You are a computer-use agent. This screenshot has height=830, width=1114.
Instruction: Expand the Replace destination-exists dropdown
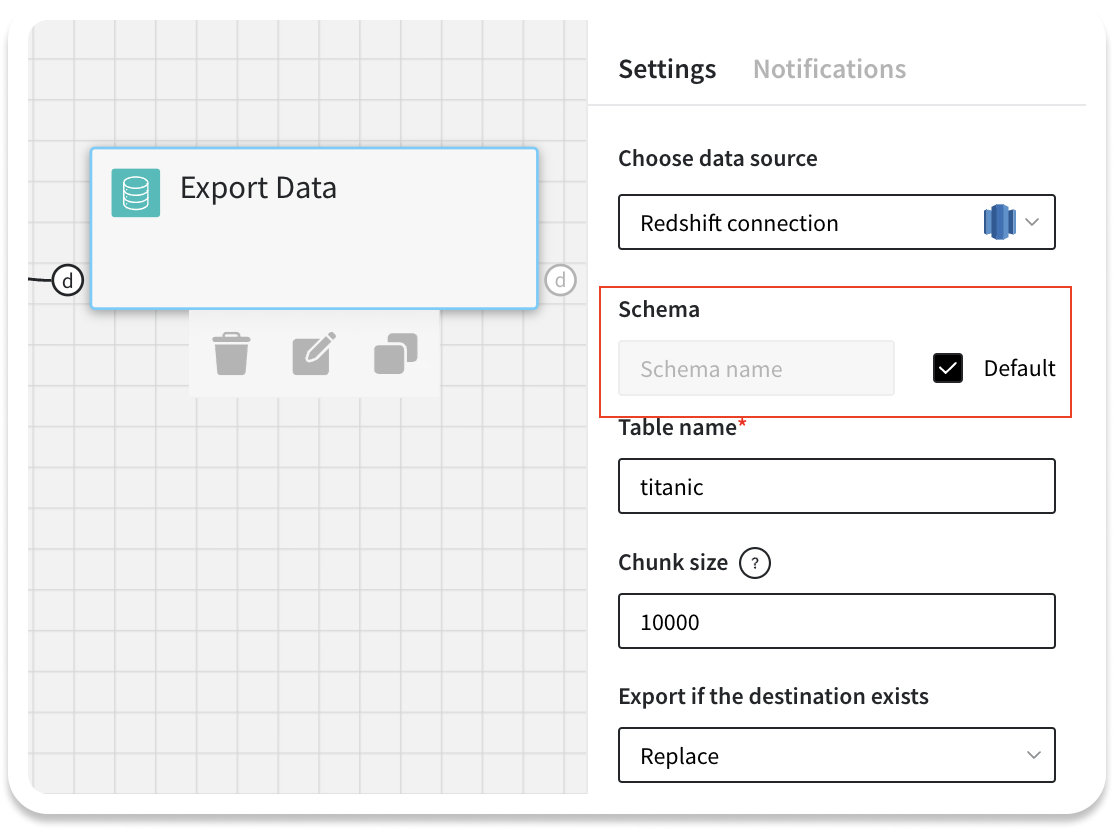[x=836, y=755]
